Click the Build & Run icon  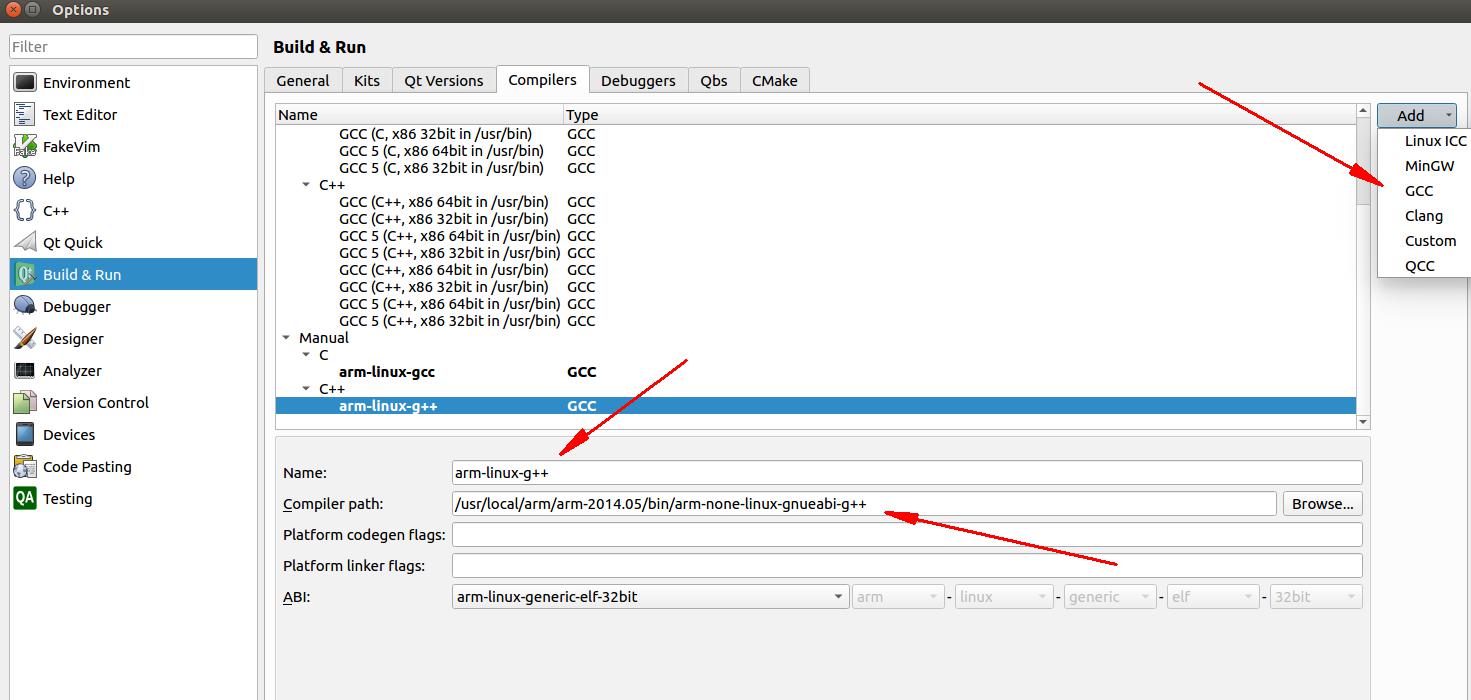coord(25,275)
